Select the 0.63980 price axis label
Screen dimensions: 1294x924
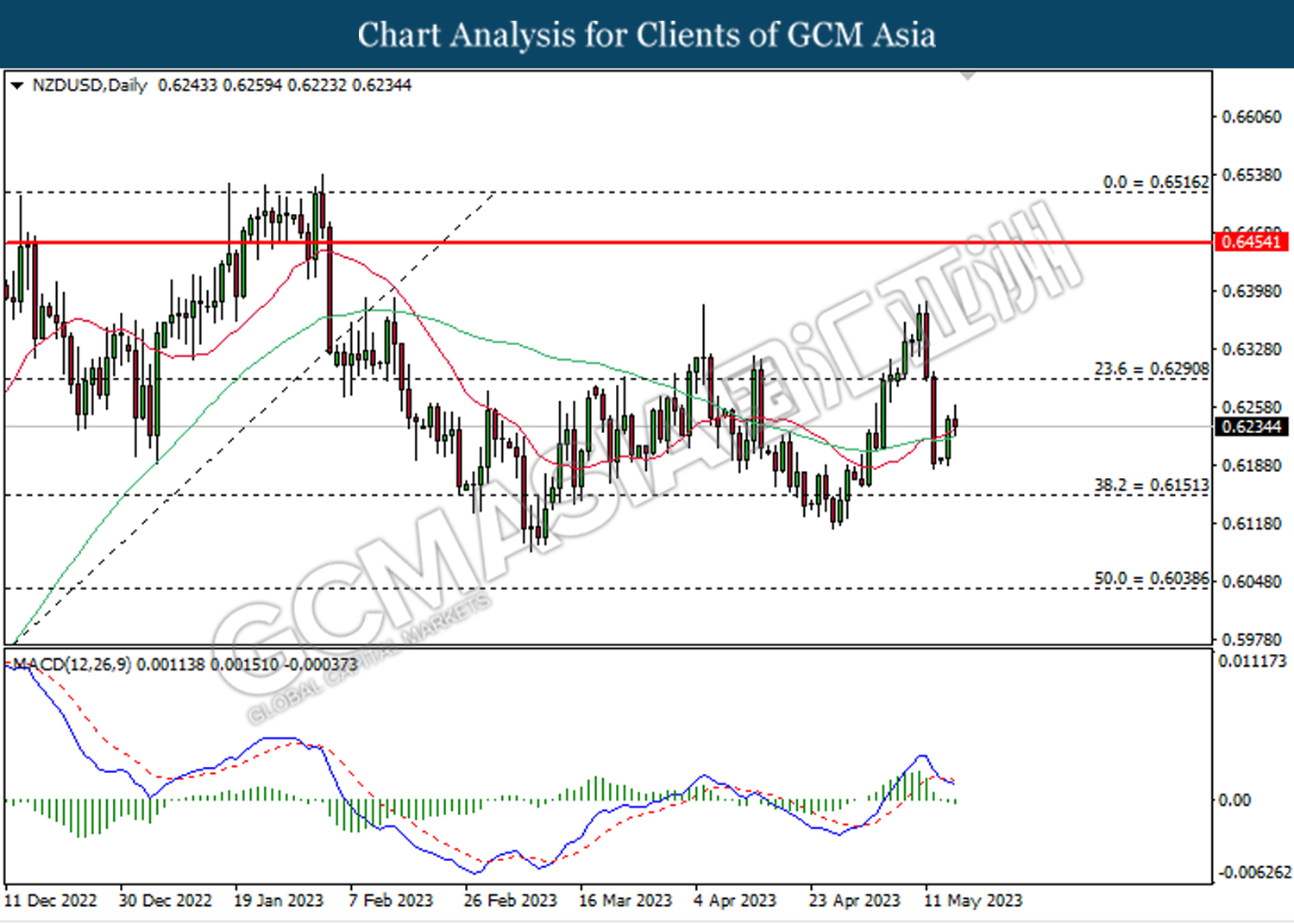click(1252, 291)
